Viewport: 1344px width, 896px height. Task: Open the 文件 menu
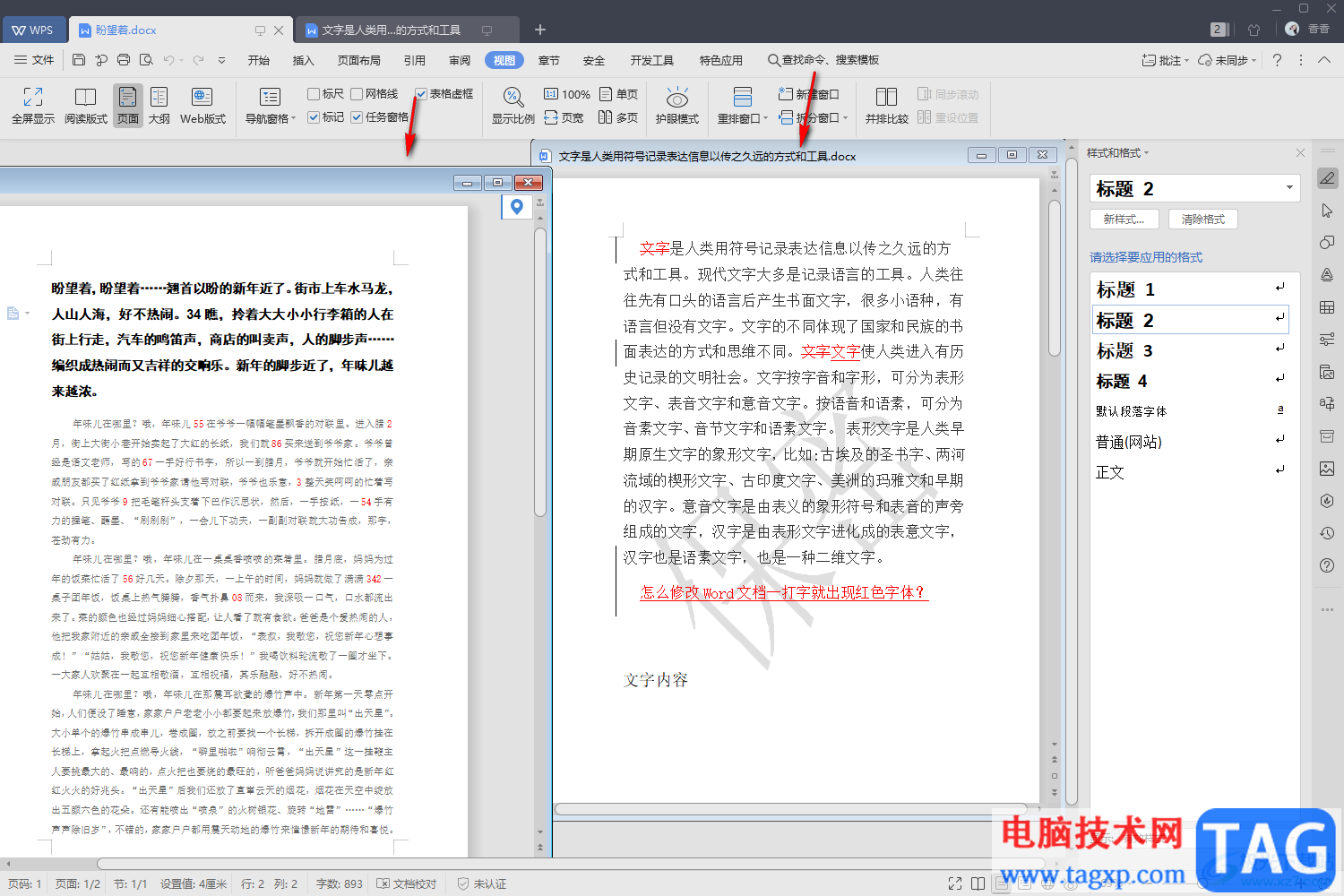[x=34, y=60]
